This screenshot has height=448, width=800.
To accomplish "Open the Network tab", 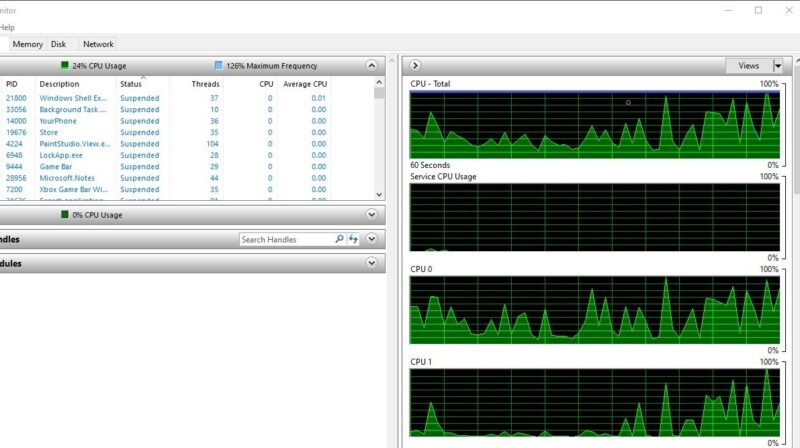I will pos(98,44).
